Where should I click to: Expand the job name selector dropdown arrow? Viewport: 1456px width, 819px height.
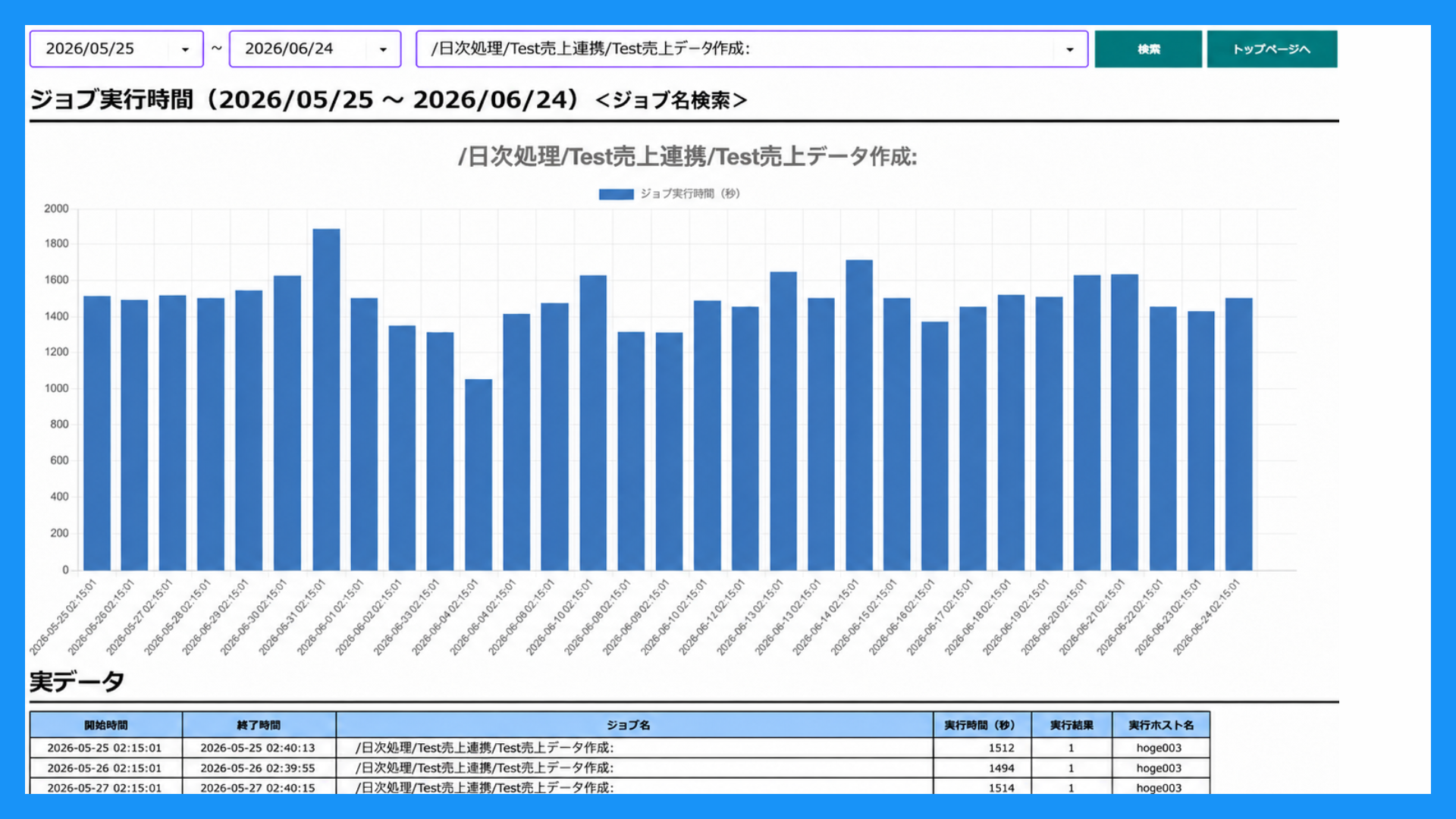click(1069, 49)
